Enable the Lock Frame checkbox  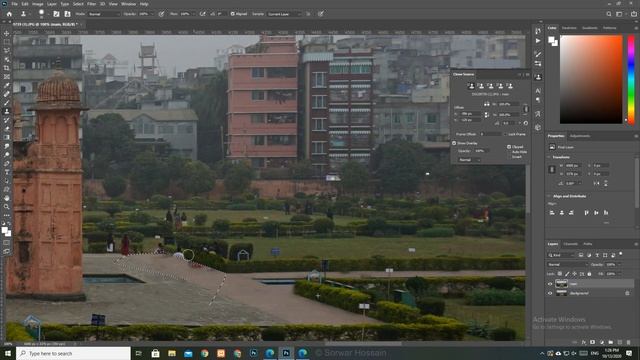pyautogui.click(x=505, y=134)
